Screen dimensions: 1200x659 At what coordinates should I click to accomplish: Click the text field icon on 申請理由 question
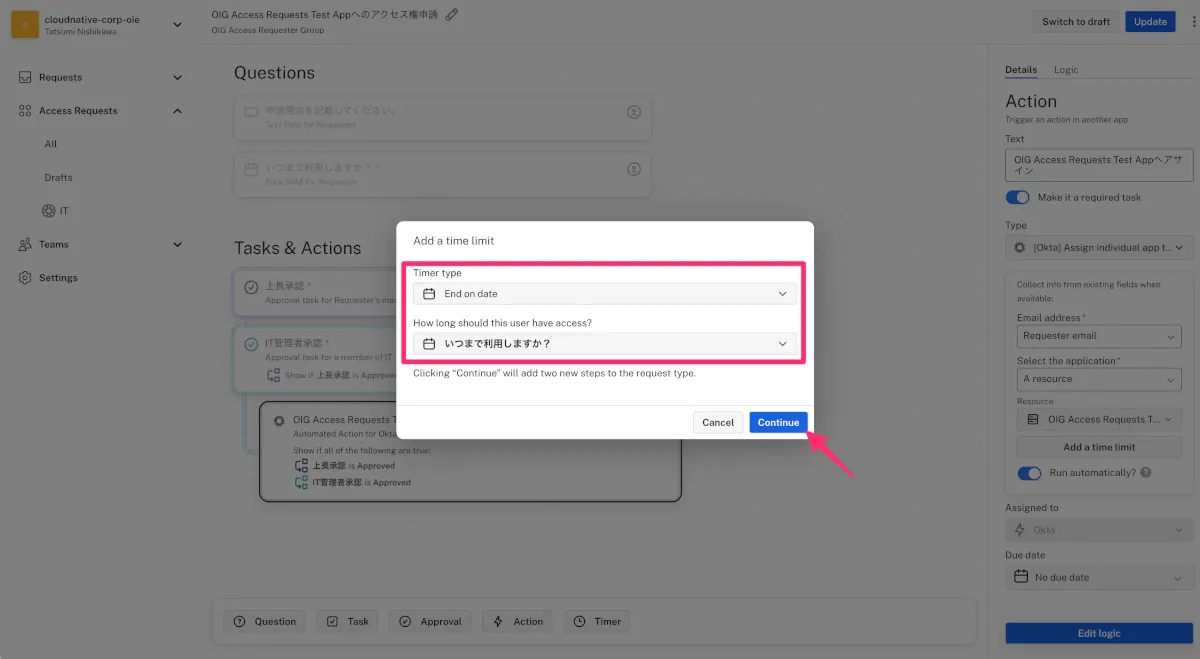pos(251,111)
